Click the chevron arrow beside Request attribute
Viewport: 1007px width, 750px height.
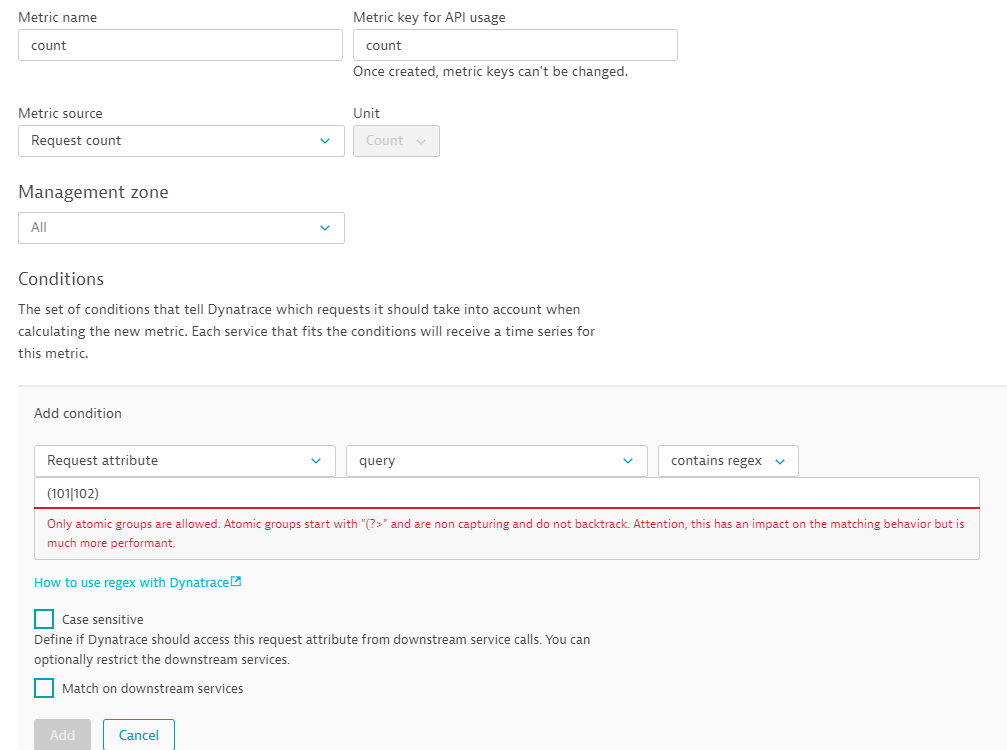click(316, 461)
